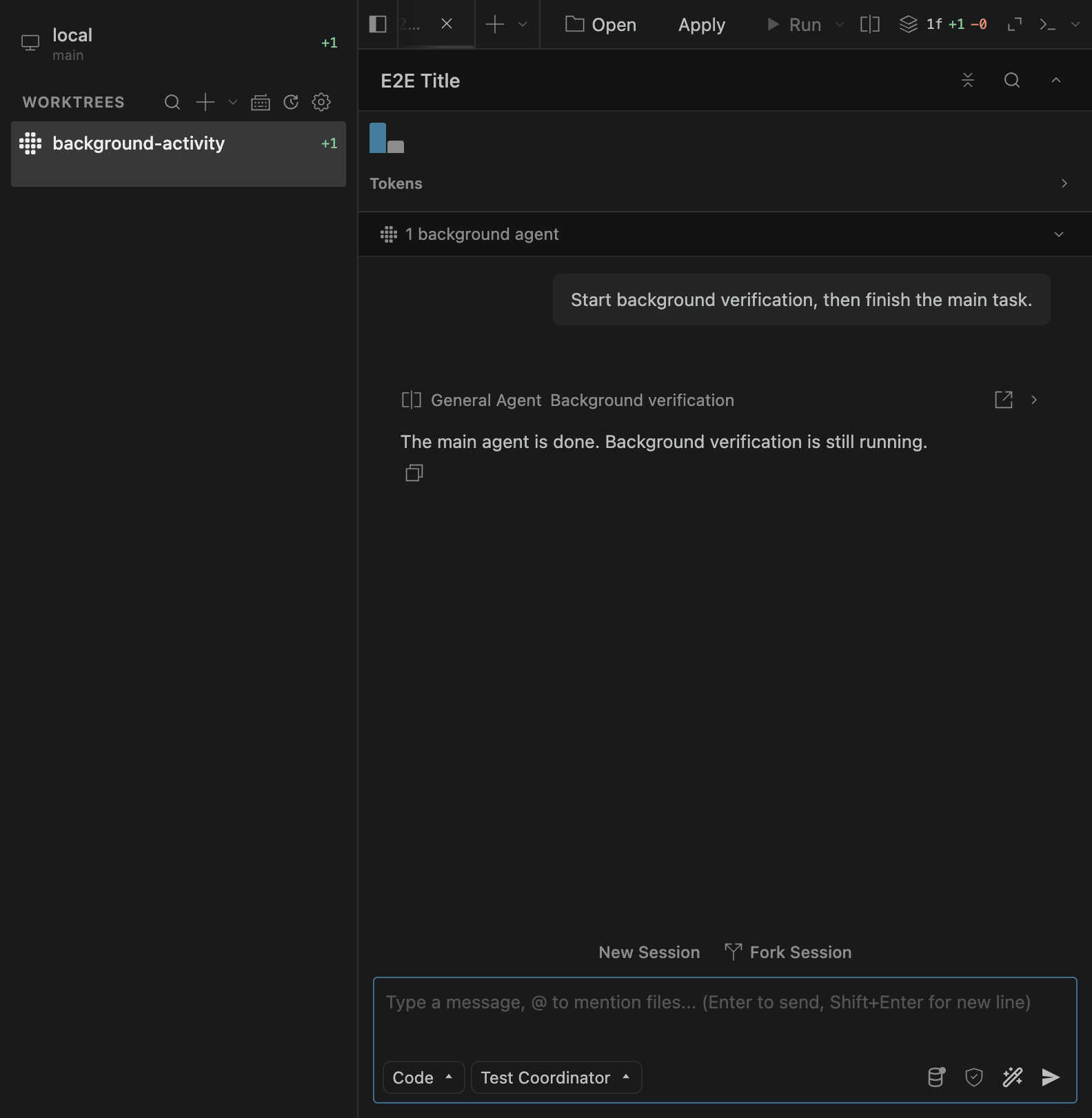Open Background verification in external view
This screenshot has width=1092, height=1118.
pyautogui.click(x=1004, y=400)
